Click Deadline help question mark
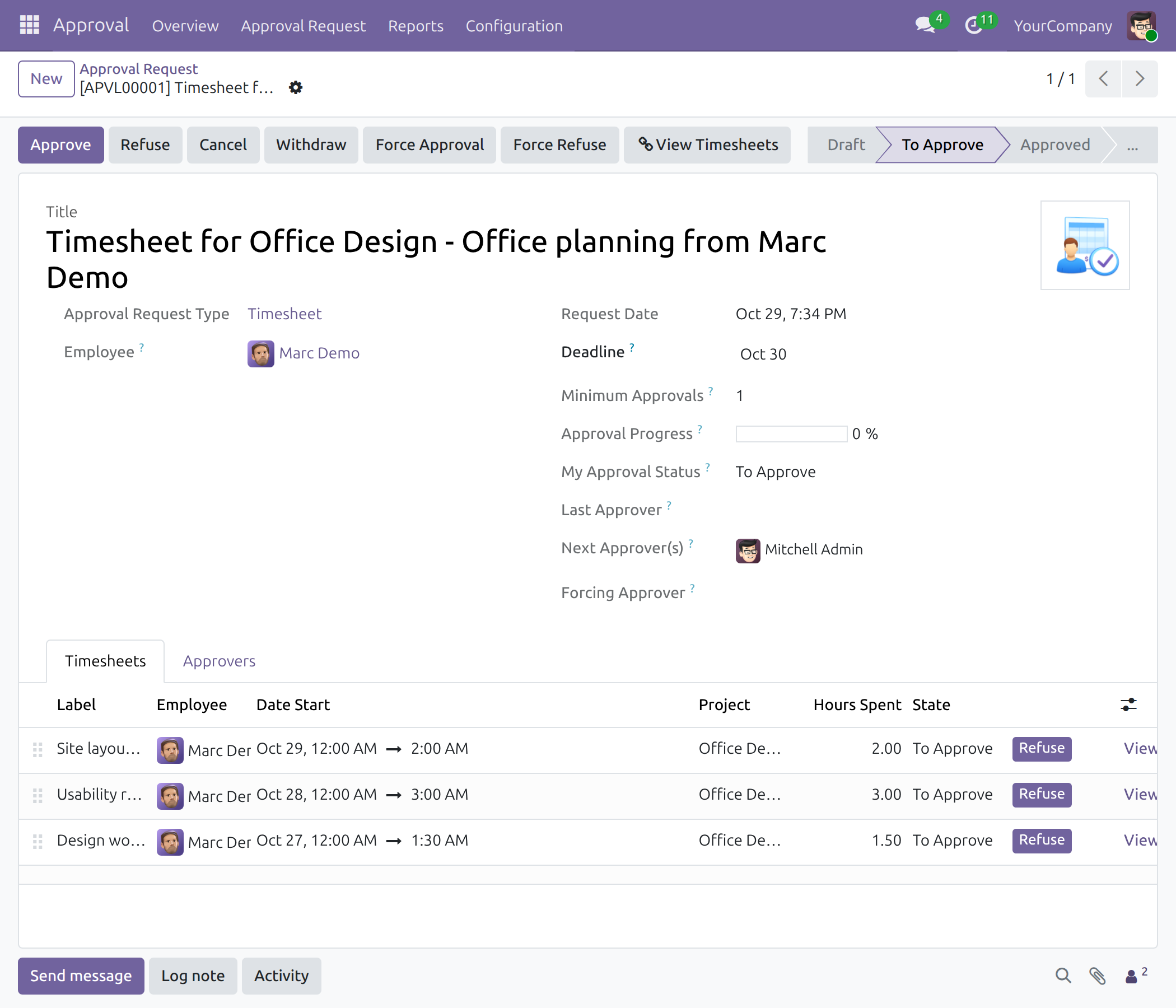This screenshot has height=1008, width=1176. (632, 347)
